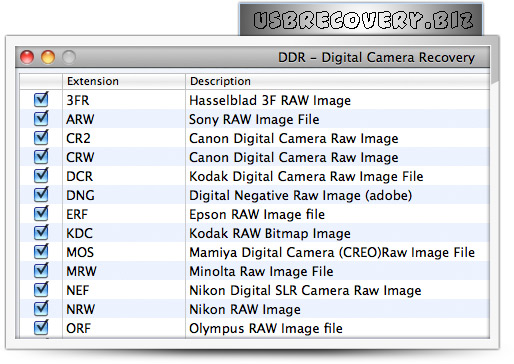Viewport: 514px width, 364px height.
Task: Click the usbrecovery.biz banner
Action: tap(361, 19)
